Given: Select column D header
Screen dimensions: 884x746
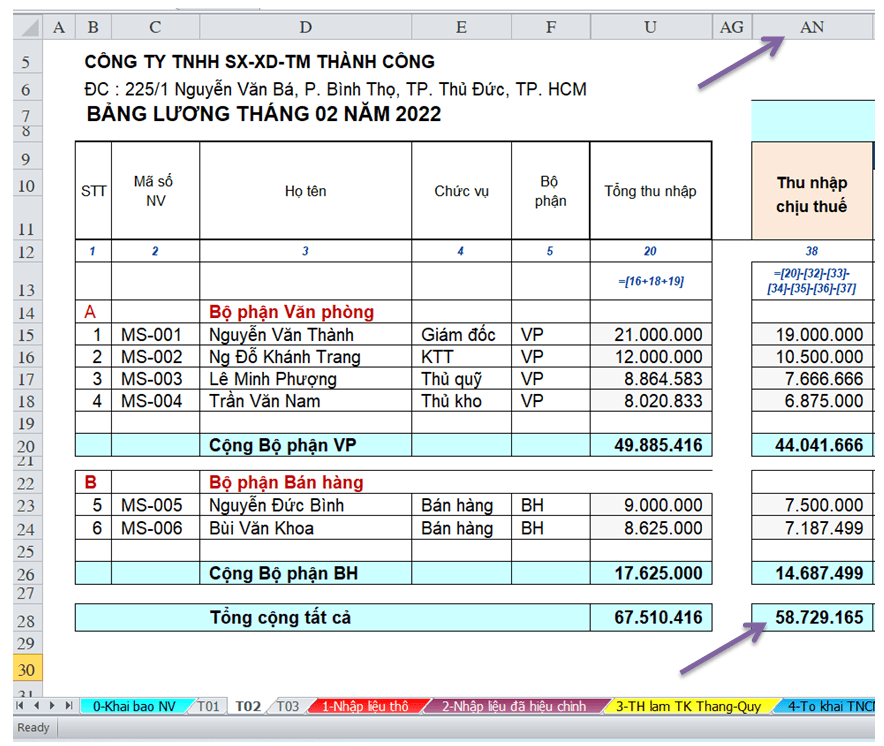Looking at the screenshot, I should click(305, 27).
